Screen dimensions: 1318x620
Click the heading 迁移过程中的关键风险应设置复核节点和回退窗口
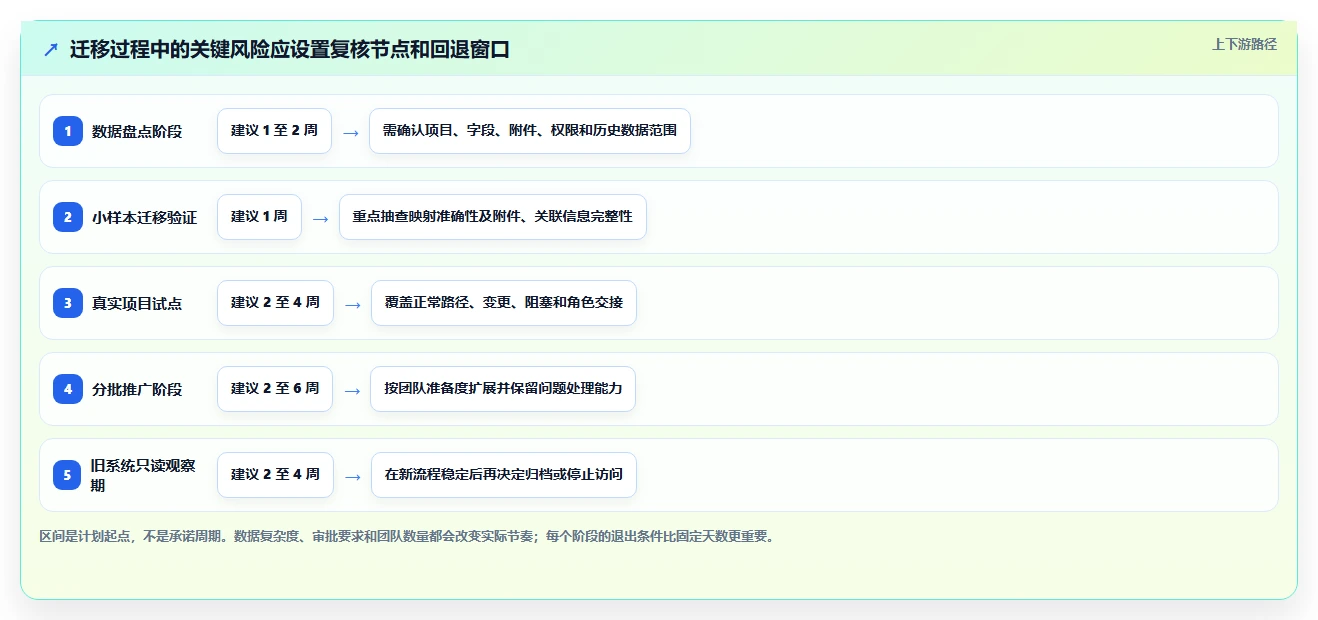pyautogui.click(x=290, y=49)
